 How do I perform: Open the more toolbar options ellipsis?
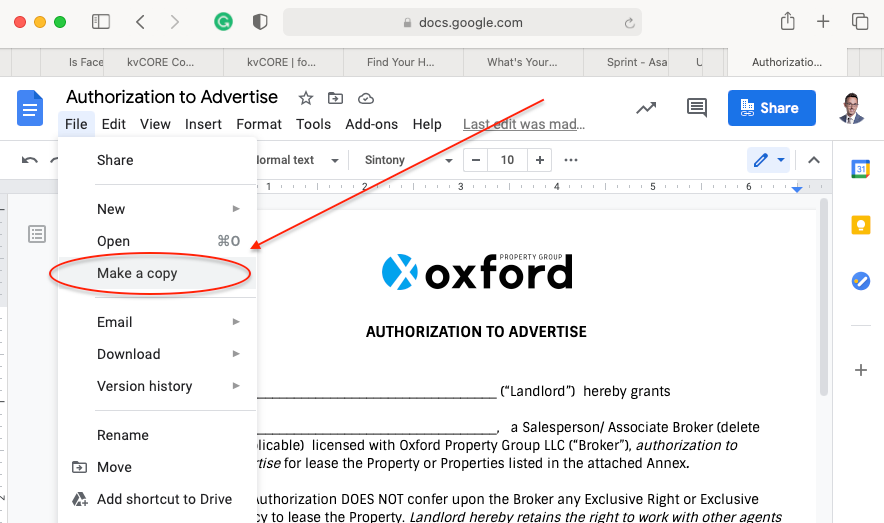571,160
